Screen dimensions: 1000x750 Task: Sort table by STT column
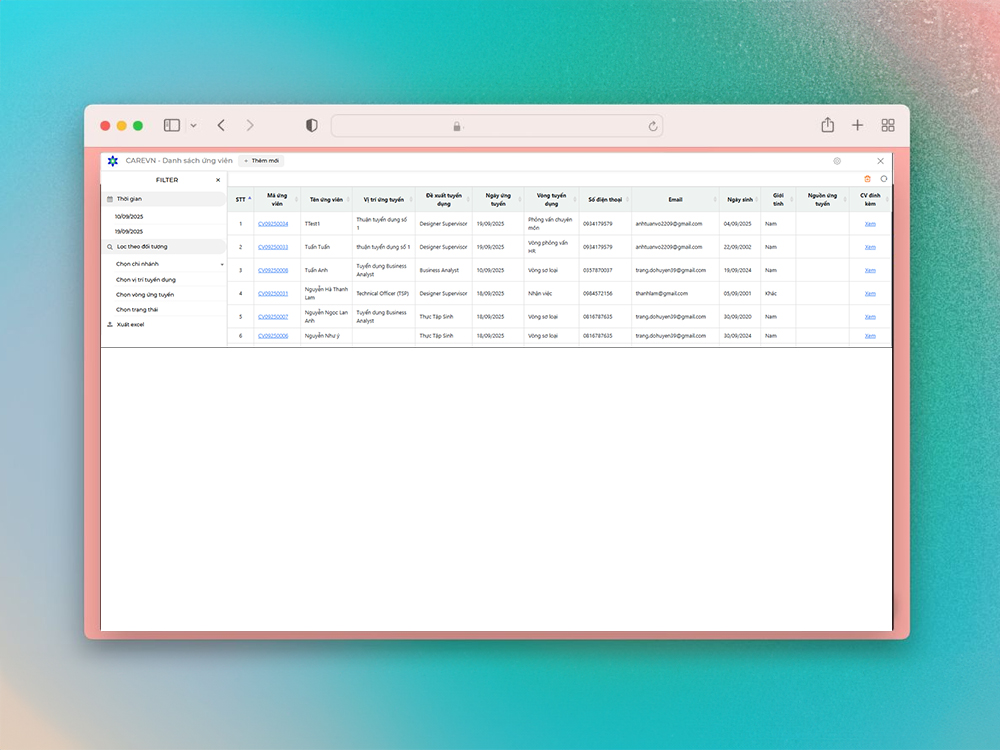click(x=240, y=199)
